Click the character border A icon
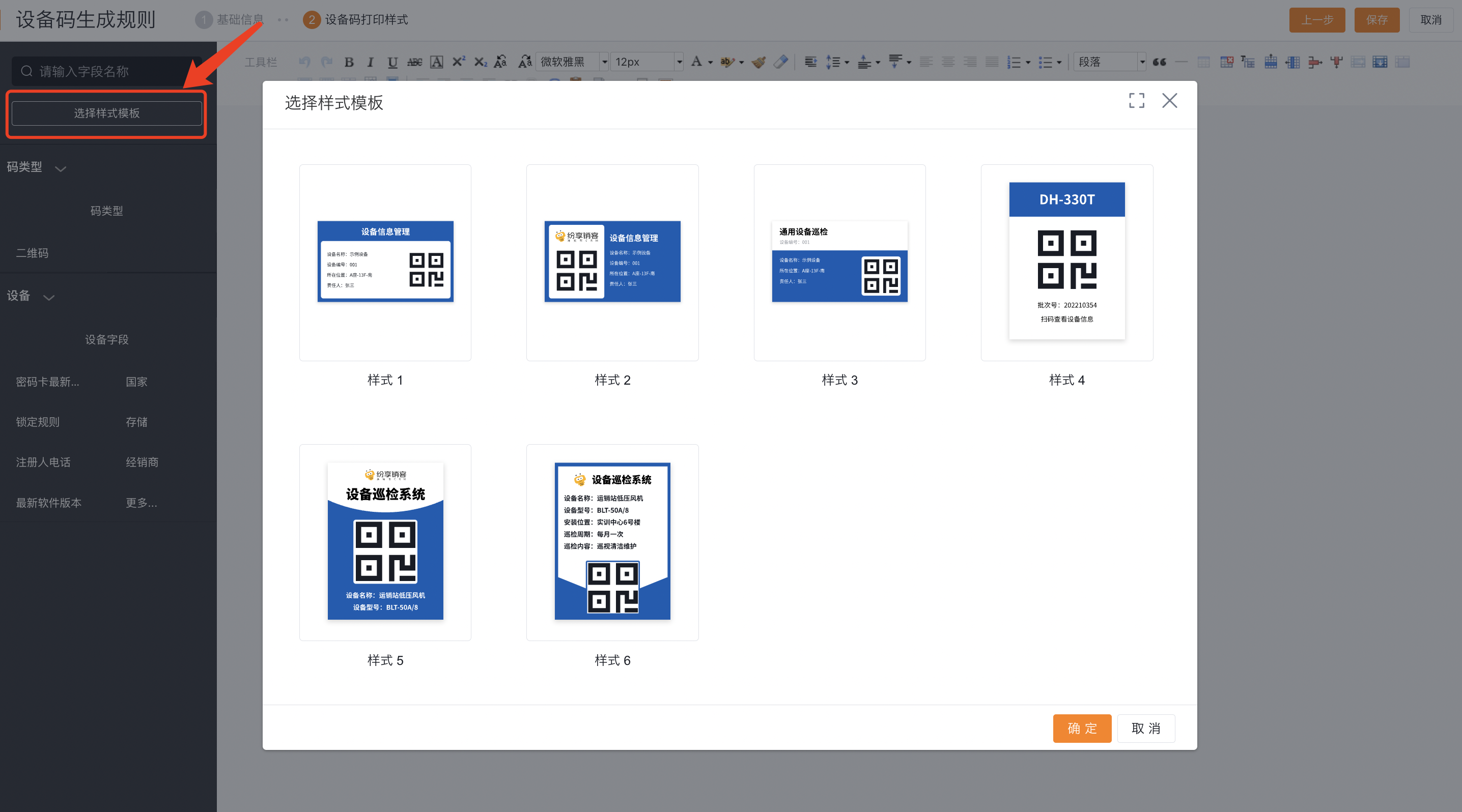 pyautogui.click(x=436, y=62)
